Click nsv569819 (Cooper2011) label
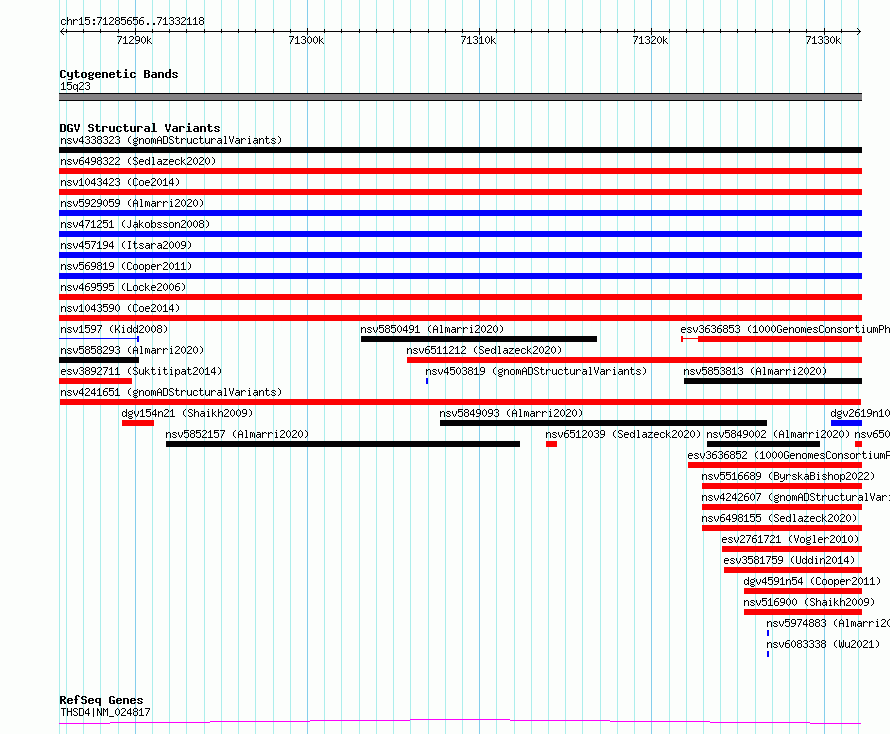The image size is (890, 734). [x=126, y=266]
